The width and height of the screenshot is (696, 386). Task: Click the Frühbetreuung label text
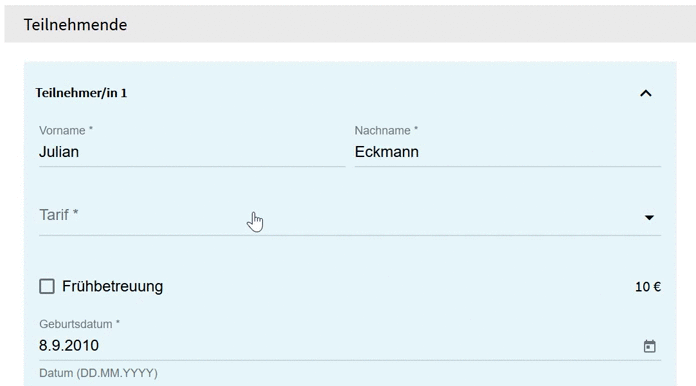112,286
